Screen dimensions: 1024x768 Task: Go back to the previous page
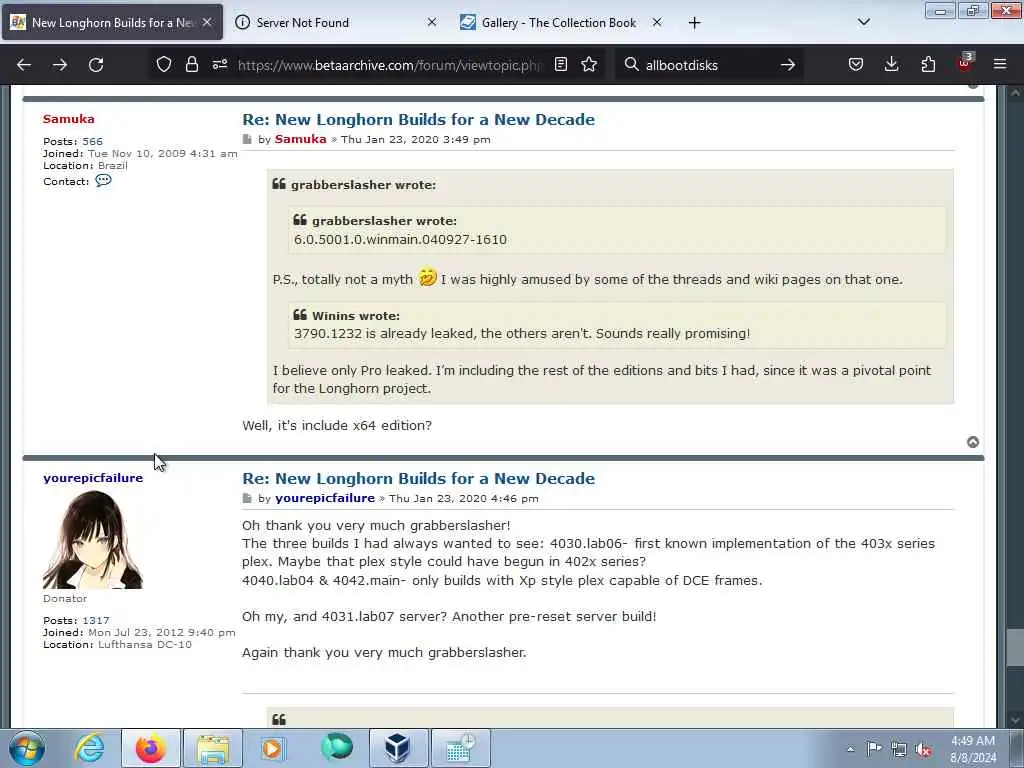pyautogui.click(x=24, y=65)
